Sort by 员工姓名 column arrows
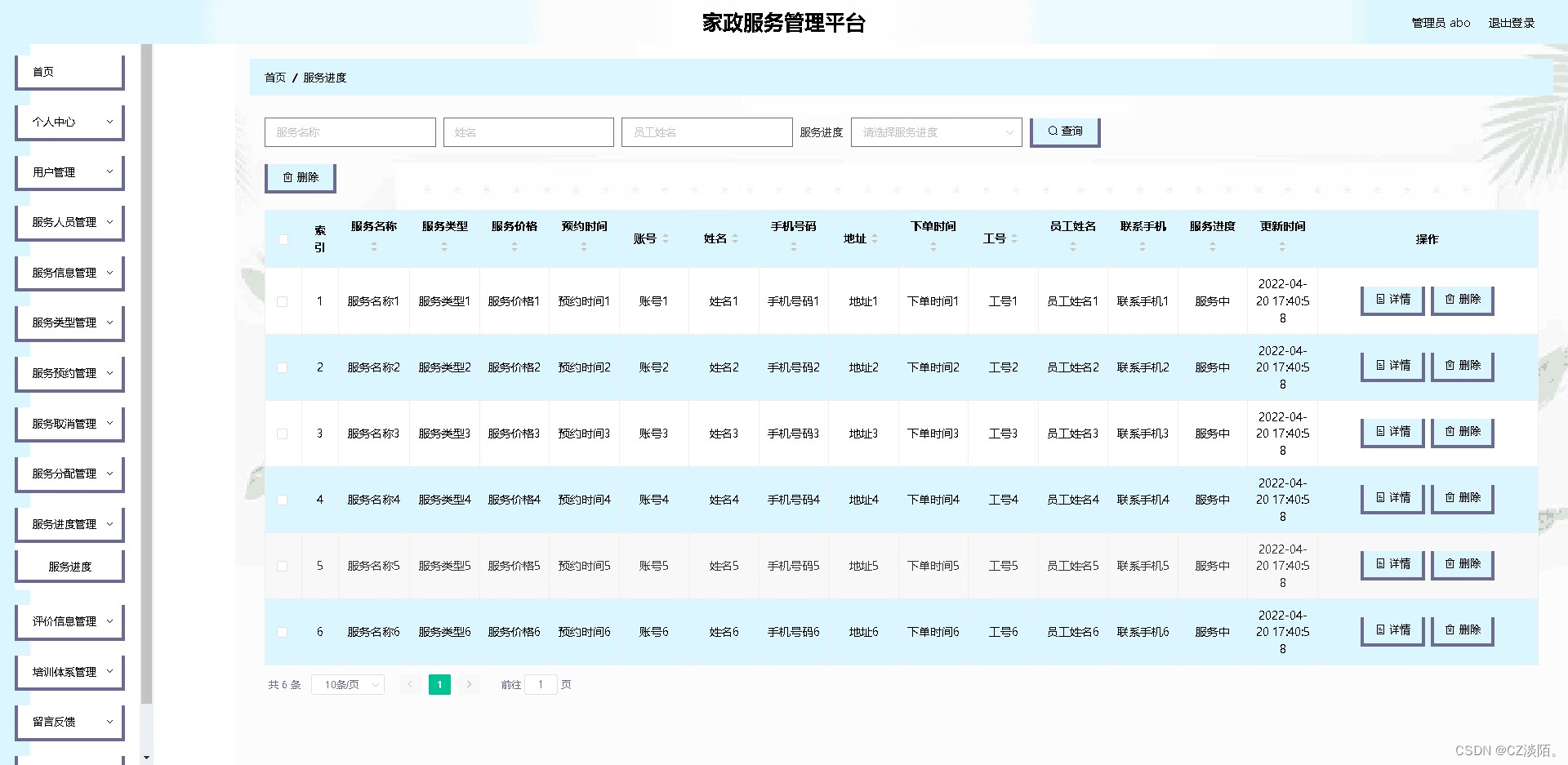The image size is (1568, 765). click(1073, 247)
